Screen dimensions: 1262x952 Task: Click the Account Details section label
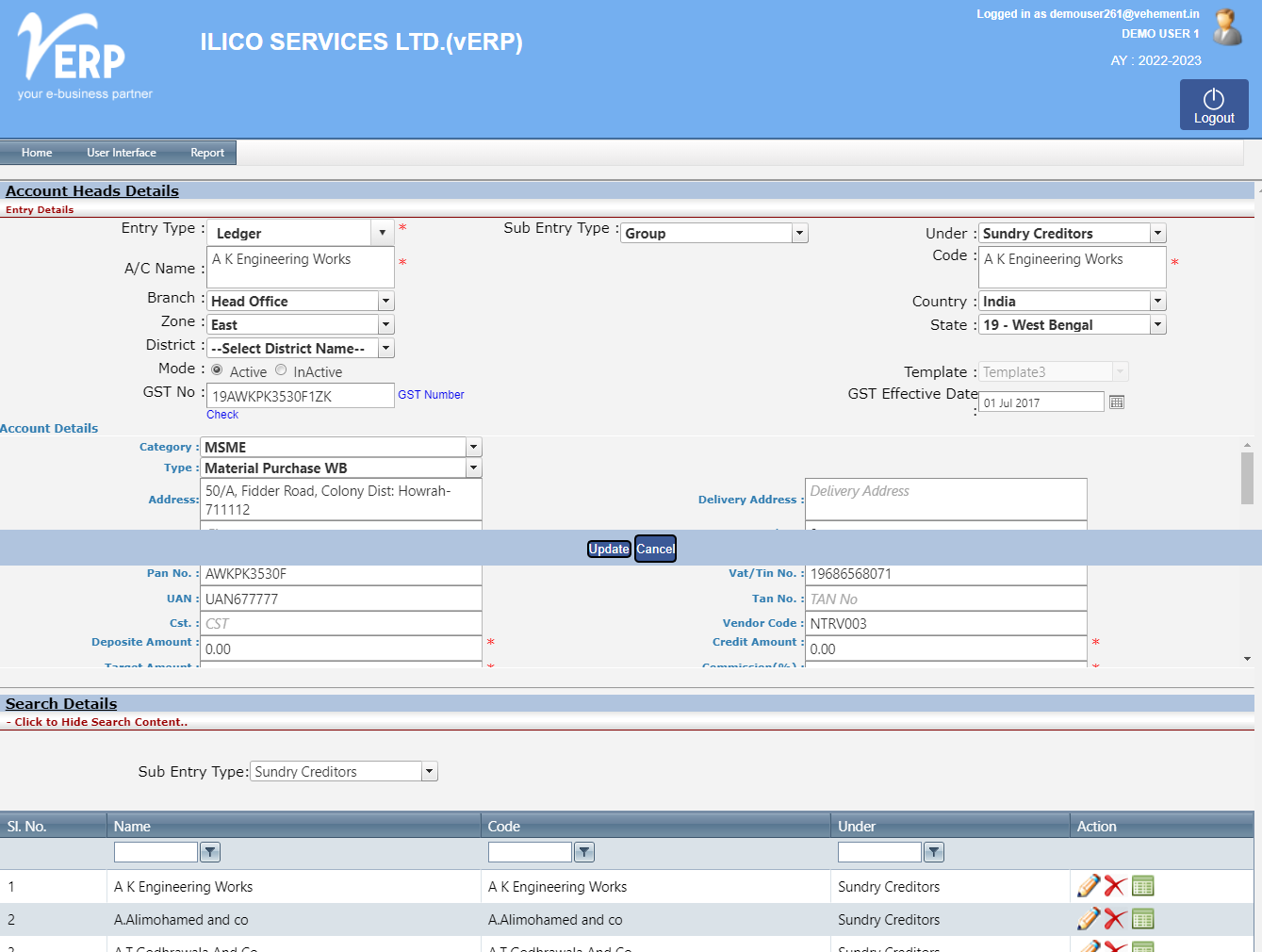pos(49,428)
